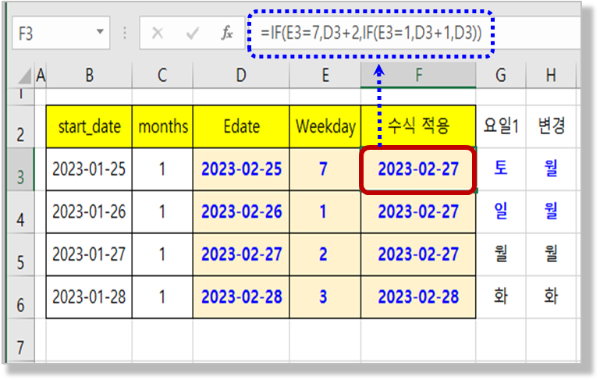Viewport: 600px width, 380px height.
Task: Select months cell in row 5
Action: tap(162, 254)
